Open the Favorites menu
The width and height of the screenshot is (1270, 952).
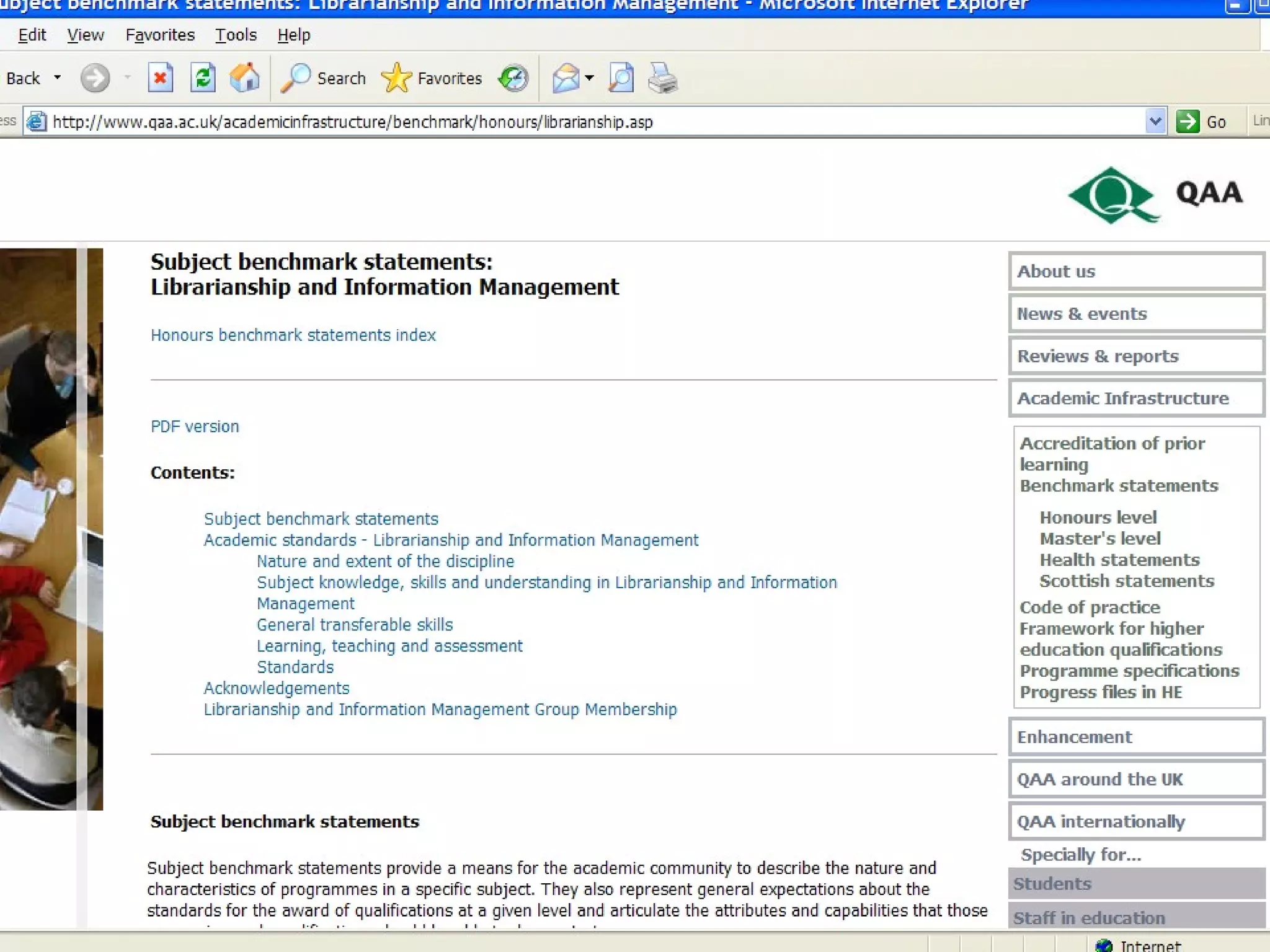pos(160,35)
